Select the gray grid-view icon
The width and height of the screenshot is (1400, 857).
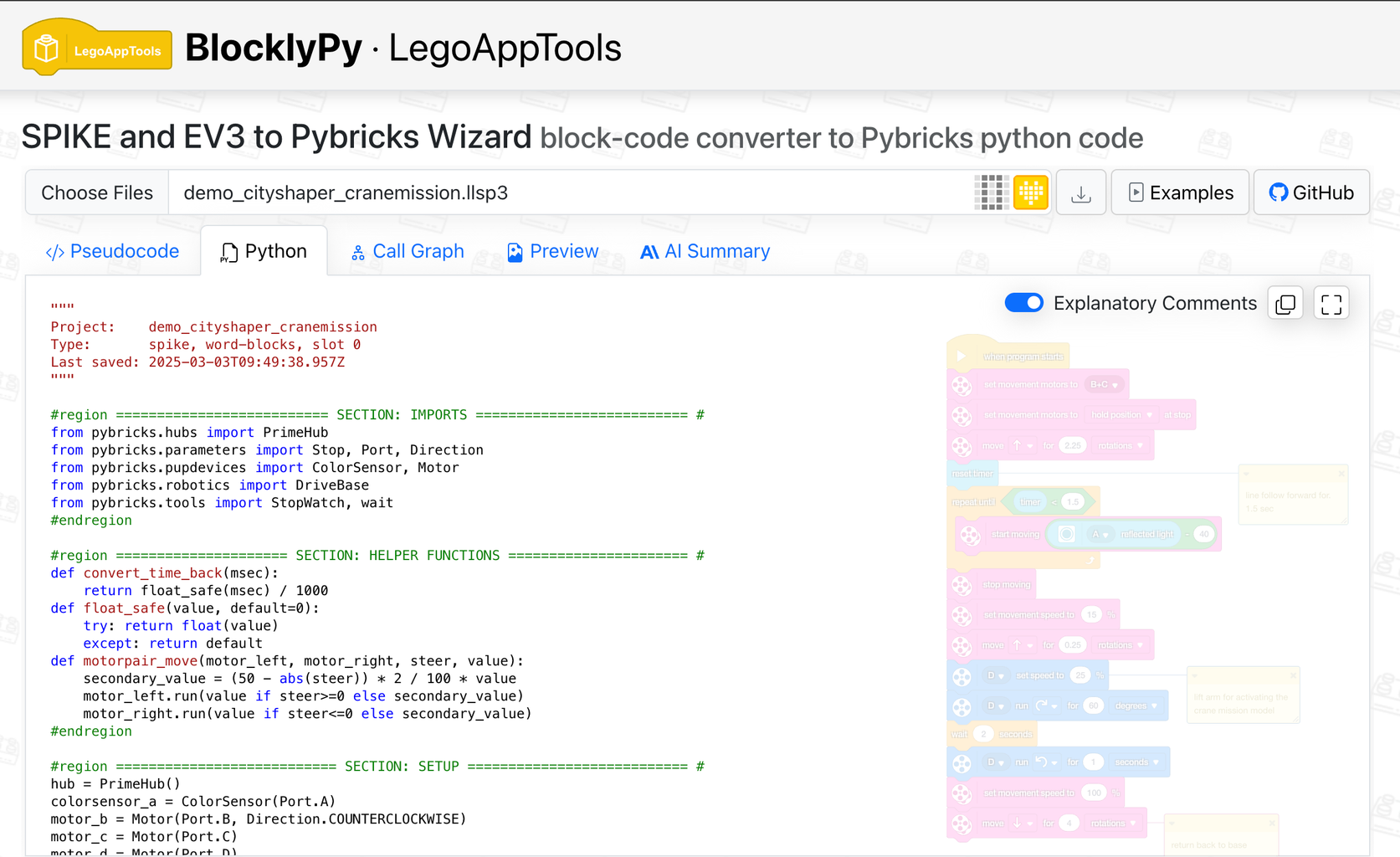pyautogui.click(x=992, y=192)
